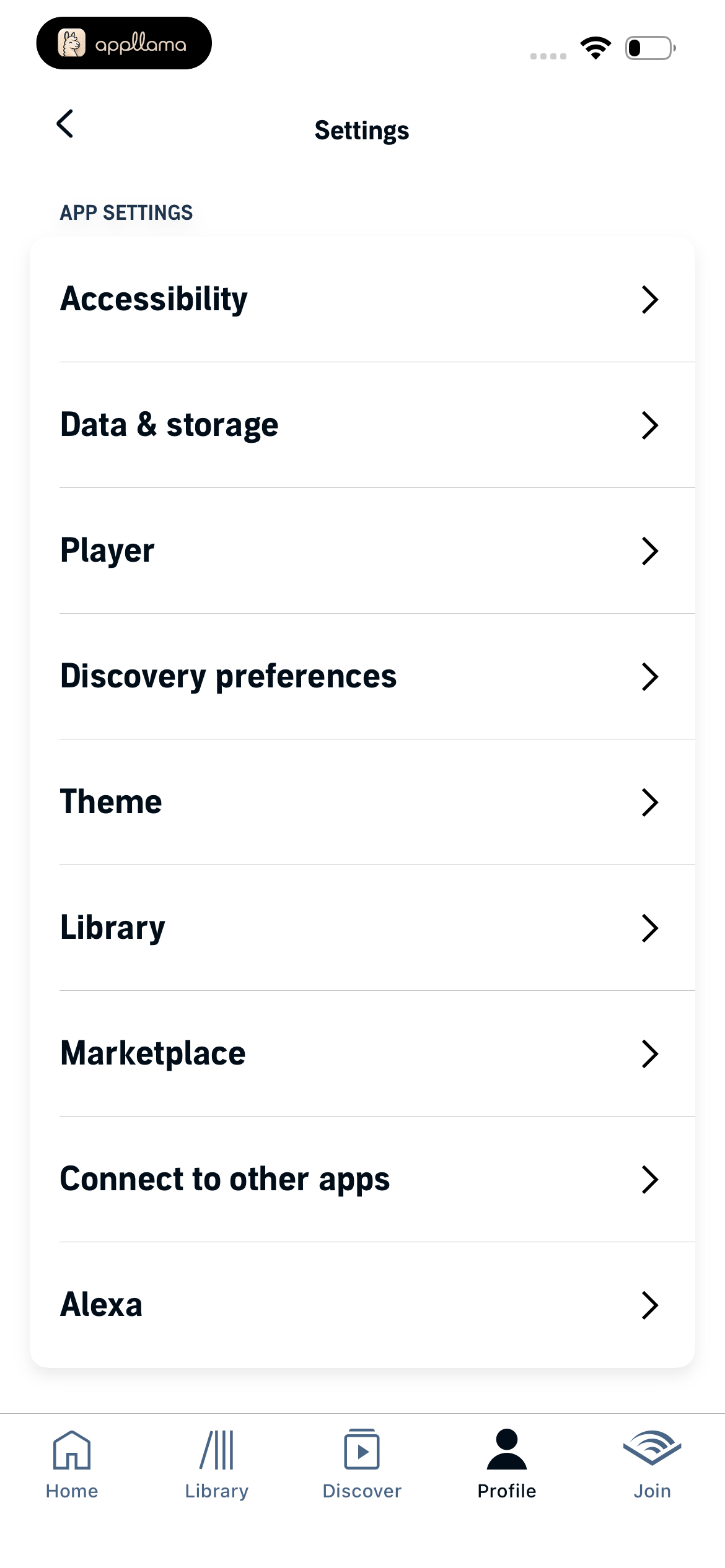Open the Home tab icon

pos(72,1450)
